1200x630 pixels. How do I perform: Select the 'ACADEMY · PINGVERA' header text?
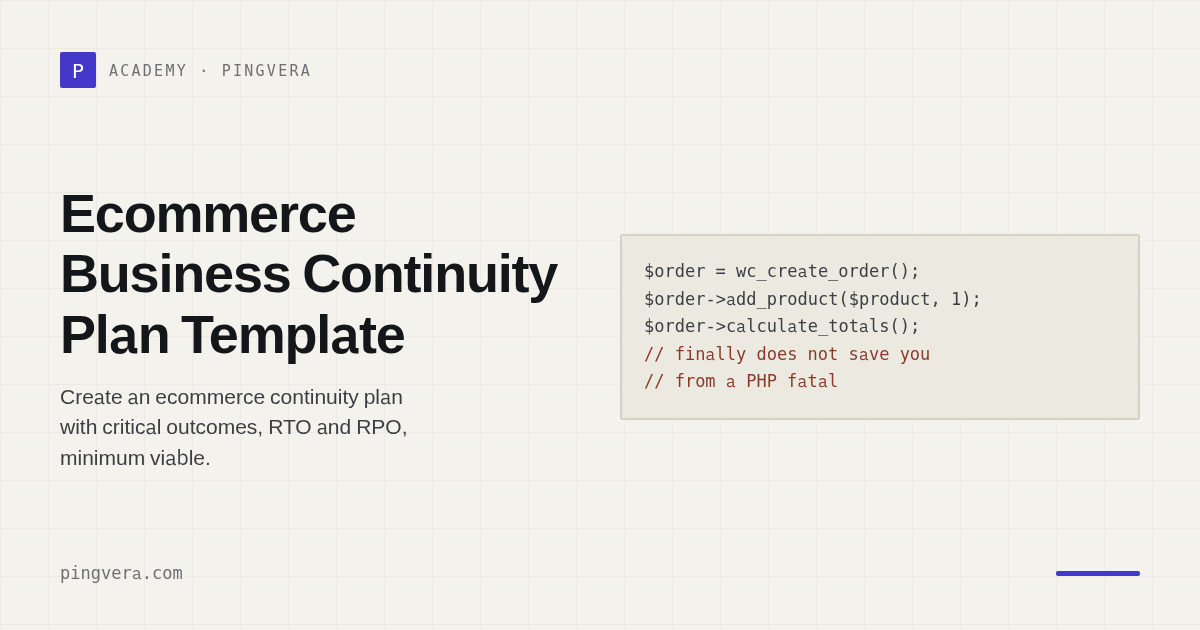210,71
